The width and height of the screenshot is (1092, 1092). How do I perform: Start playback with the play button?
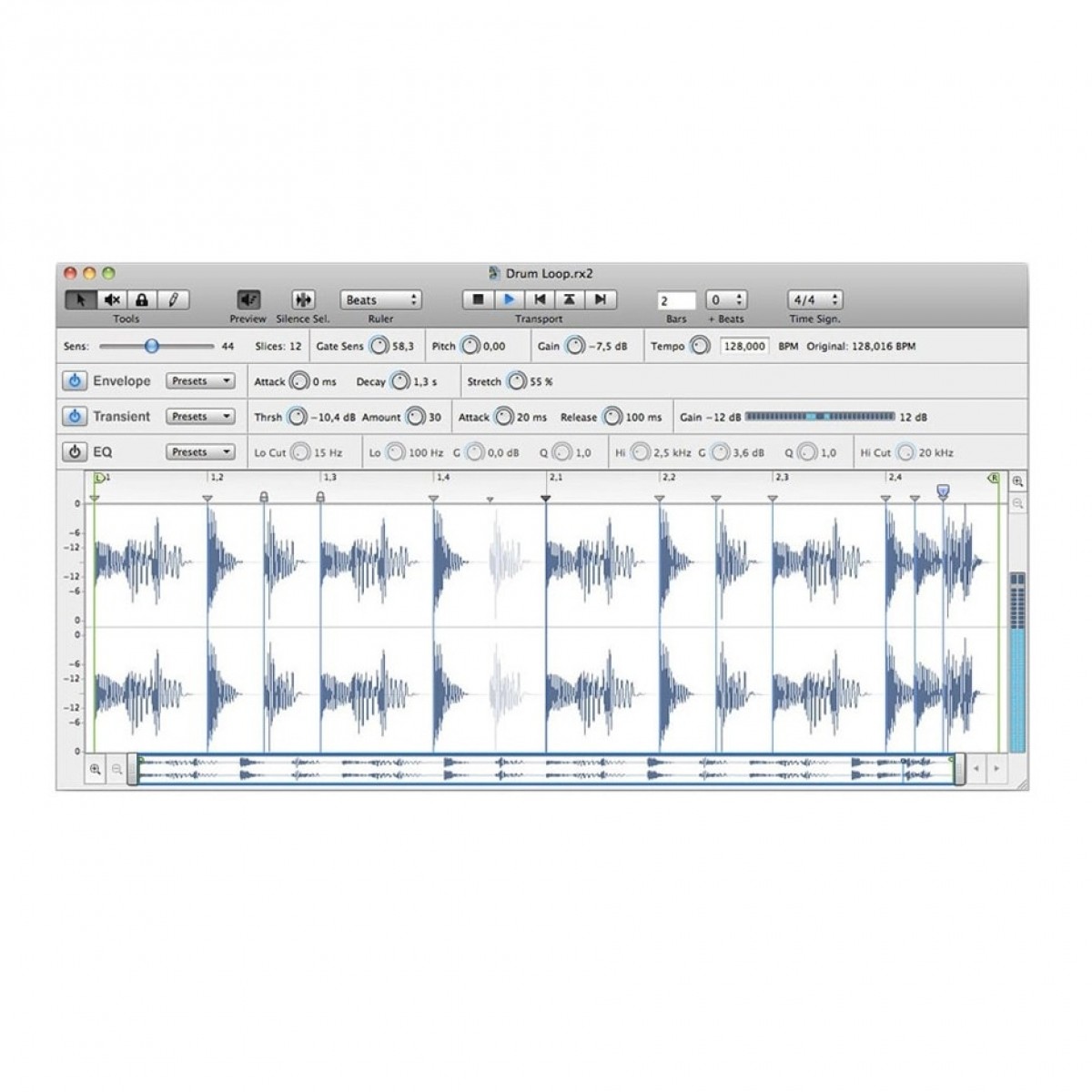(x=509, y=299)
